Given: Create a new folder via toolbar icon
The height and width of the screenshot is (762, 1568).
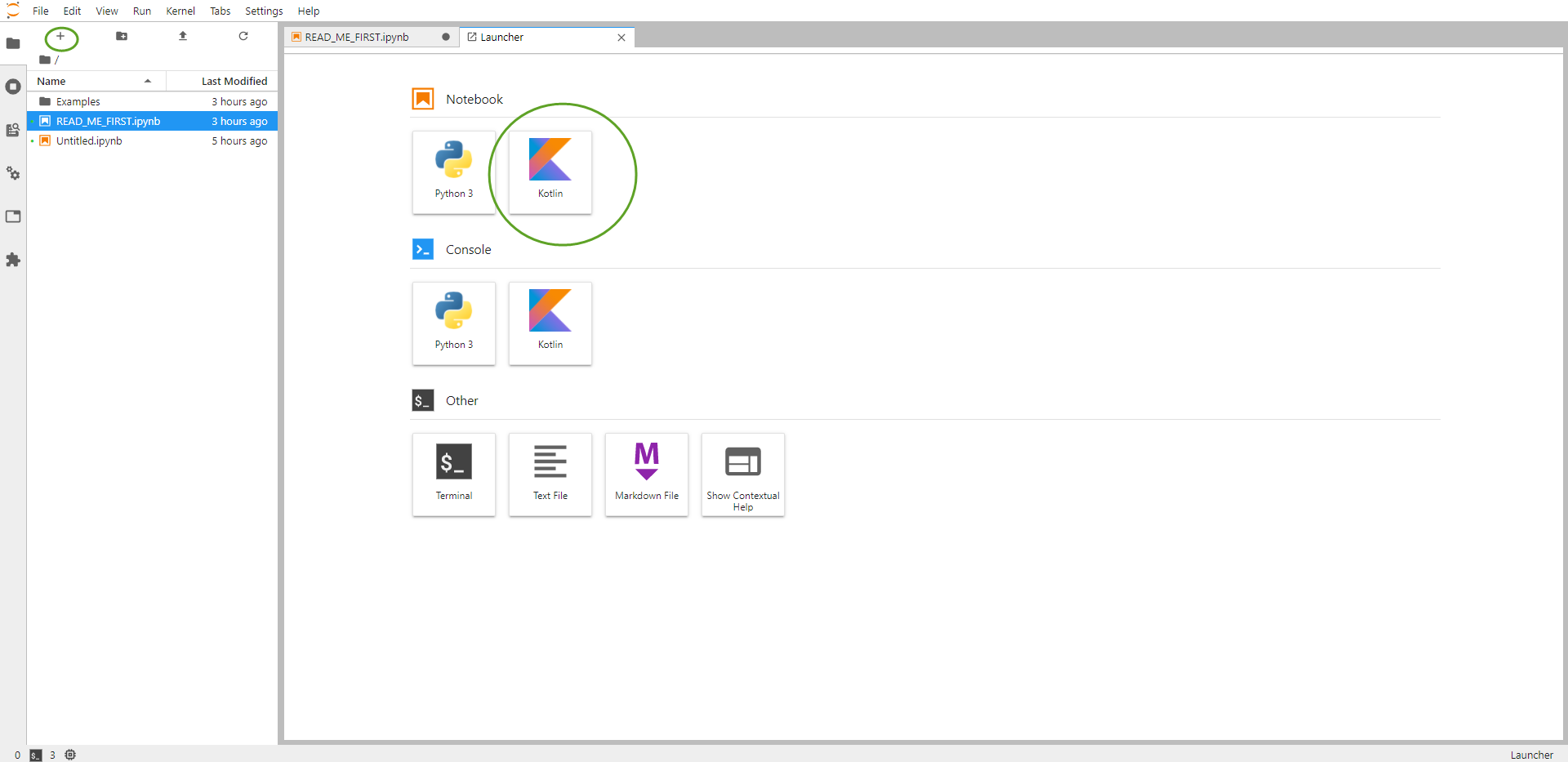Looking at the screenshot, I should point(122,37).
